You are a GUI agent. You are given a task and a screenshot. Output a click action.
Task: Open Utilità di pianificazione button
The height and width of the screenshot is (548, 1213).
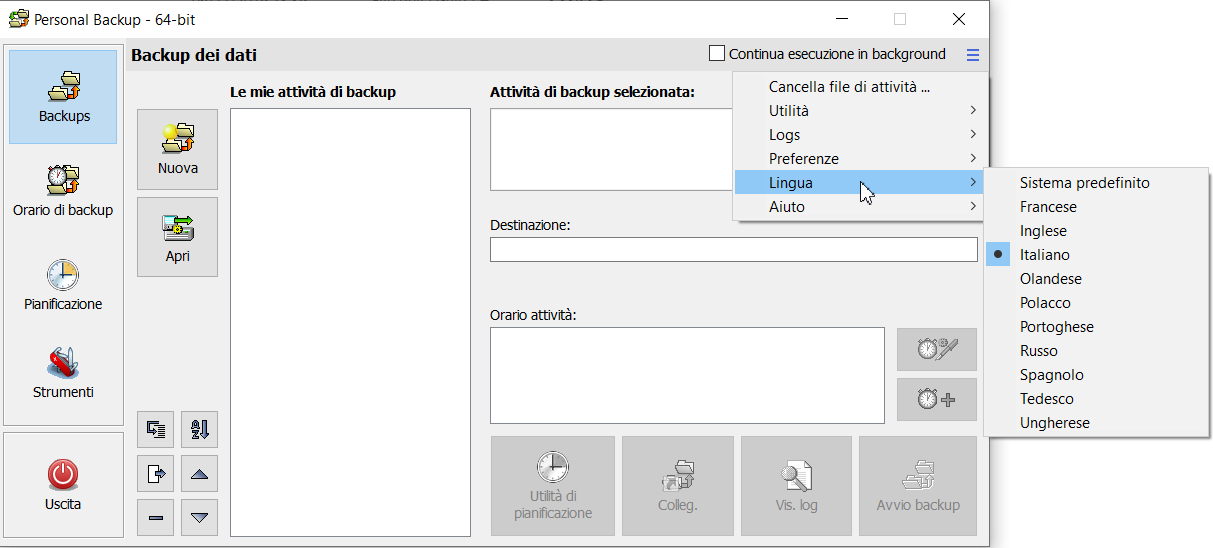pos(553,485)
